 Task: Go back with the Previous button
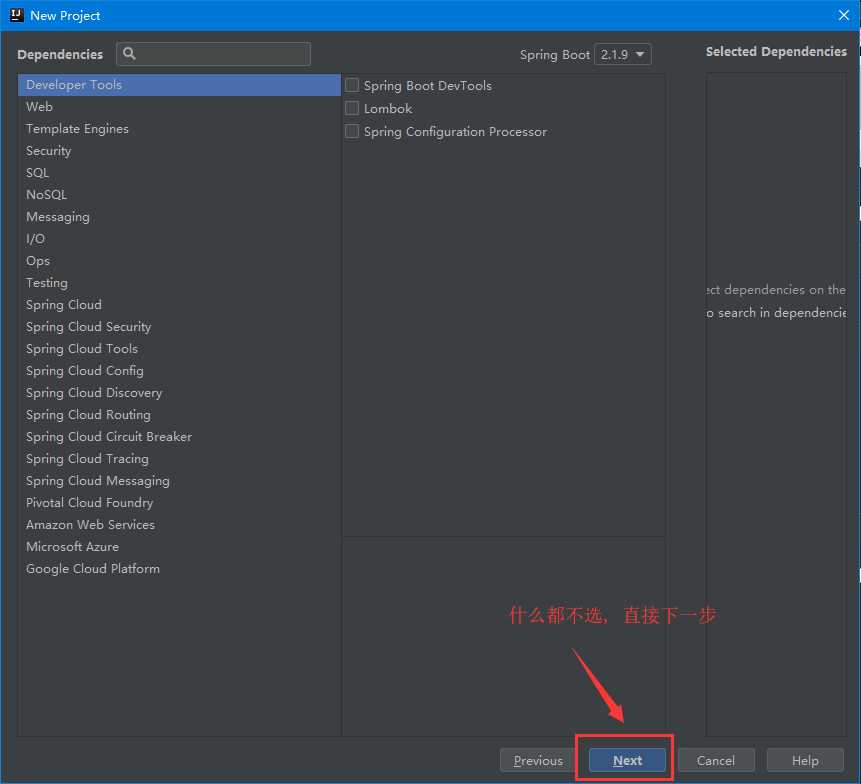(x=538, y=760)
